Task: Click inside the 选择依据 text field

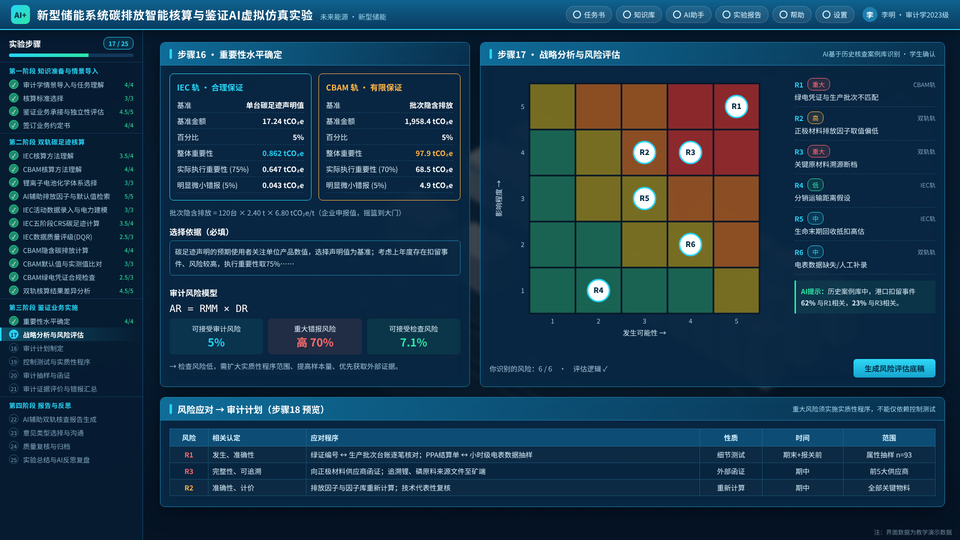Action: (315, 258)
